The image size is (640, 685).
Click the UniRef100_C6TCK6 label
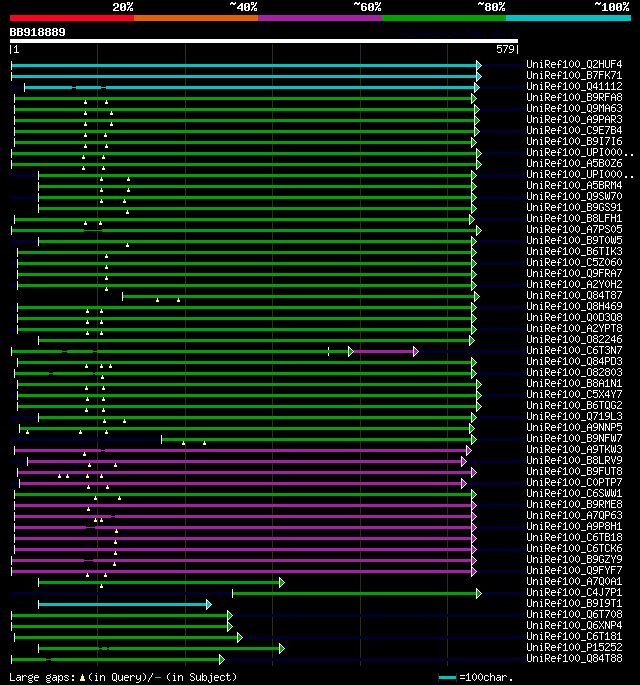(574, 548)
